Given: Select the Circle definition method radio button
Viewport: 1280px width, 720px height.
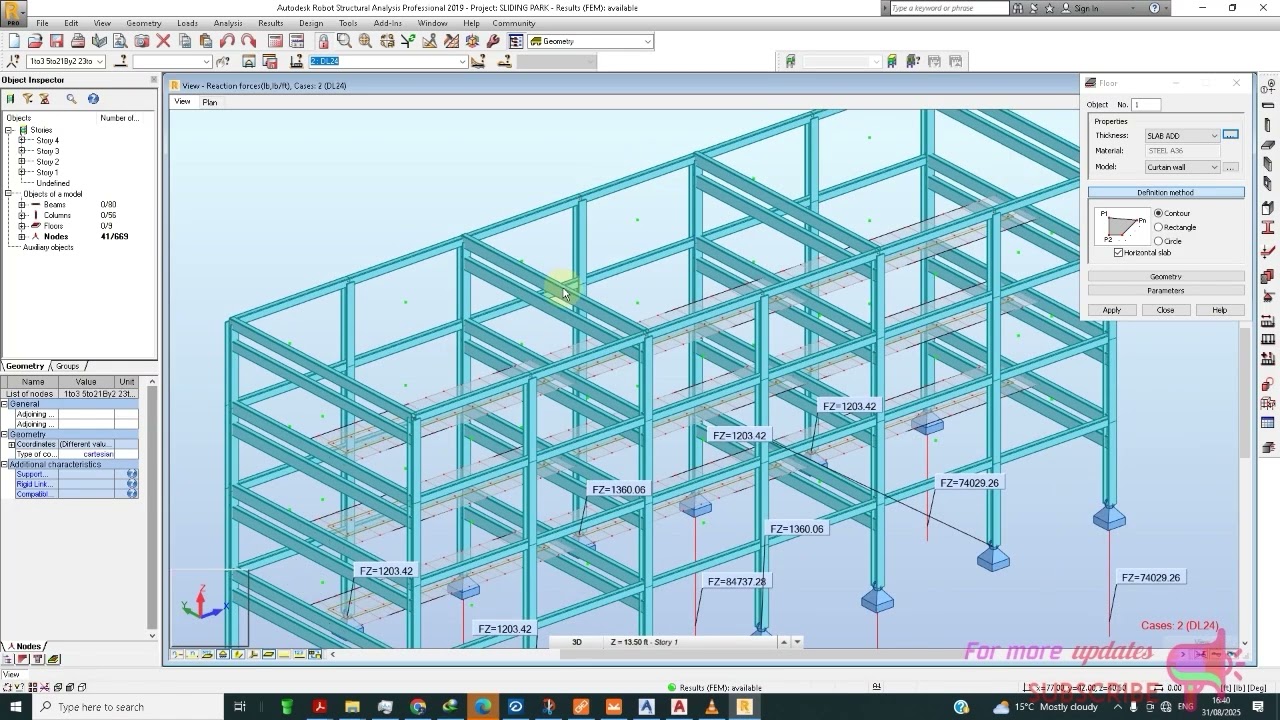Looking at the screenshot, I should point(1159,241).
